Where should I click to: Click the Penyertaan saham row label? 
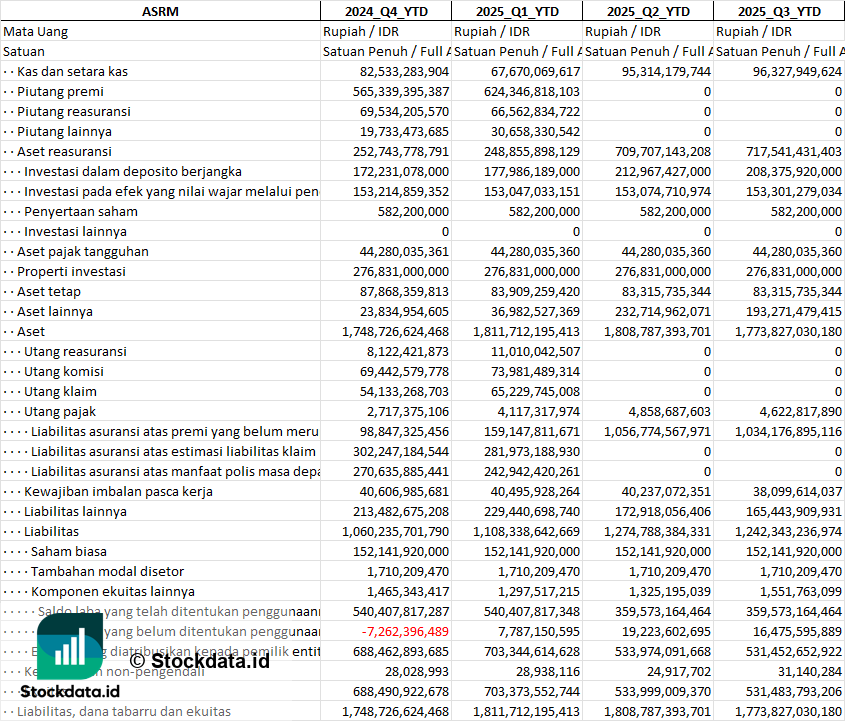pos(81,211)
